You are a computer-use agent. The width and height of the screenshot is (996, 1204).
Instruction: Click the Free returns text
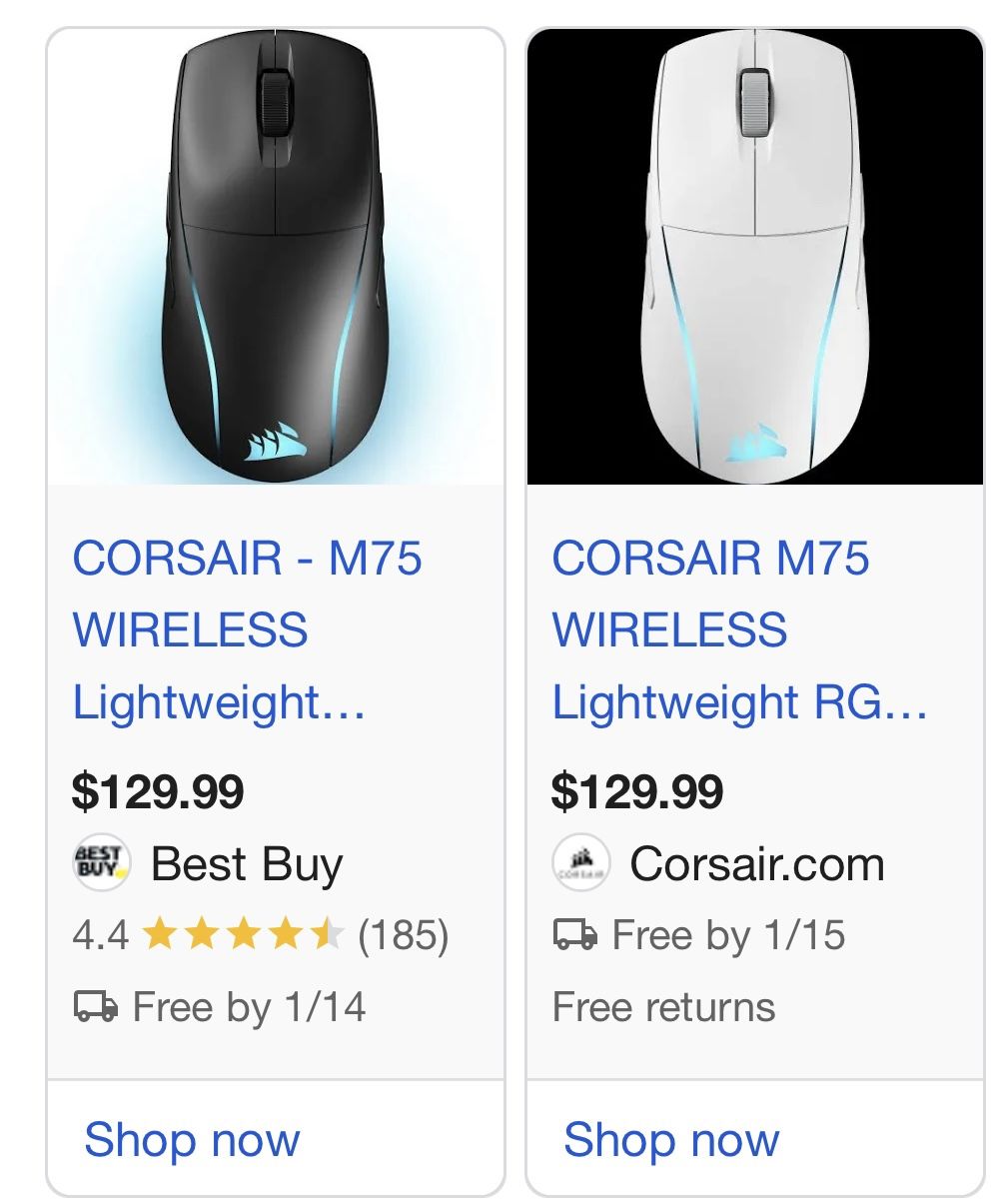pos(663,1006)
